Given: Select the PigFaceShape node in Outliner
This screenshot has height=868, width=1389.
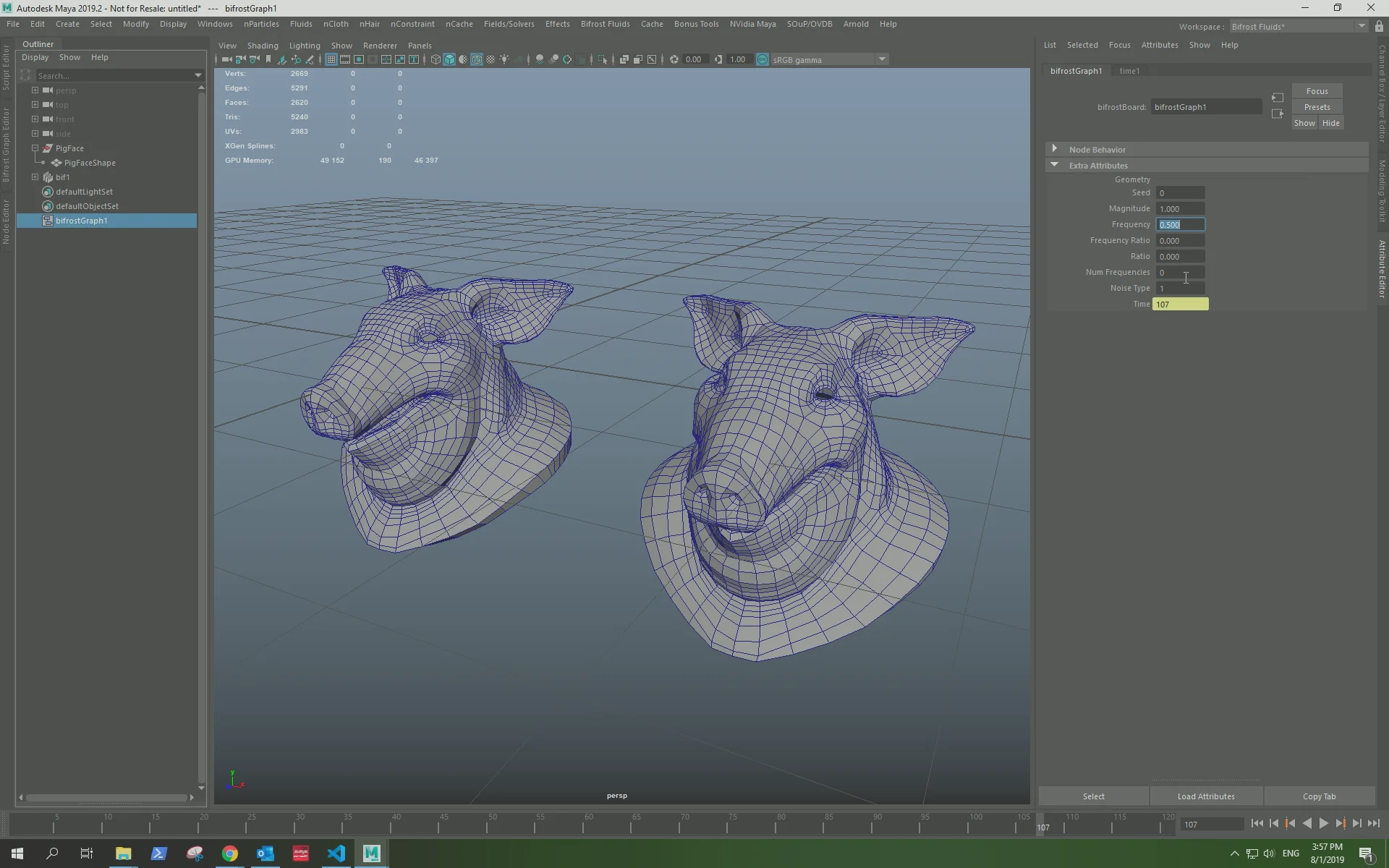Looking at the screenshot, I should click(89, 163).
